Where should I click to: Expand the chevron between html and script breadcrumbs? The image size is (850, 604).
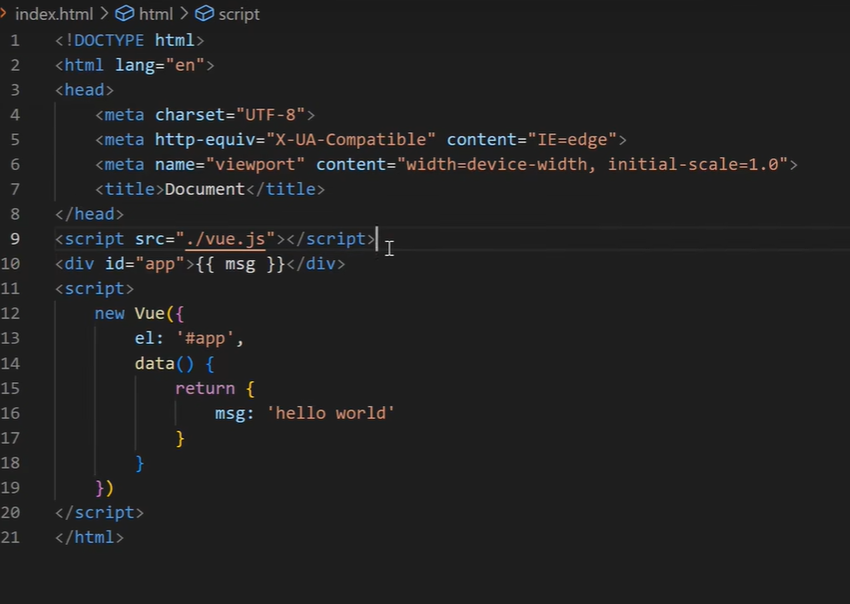pos(184,14)
